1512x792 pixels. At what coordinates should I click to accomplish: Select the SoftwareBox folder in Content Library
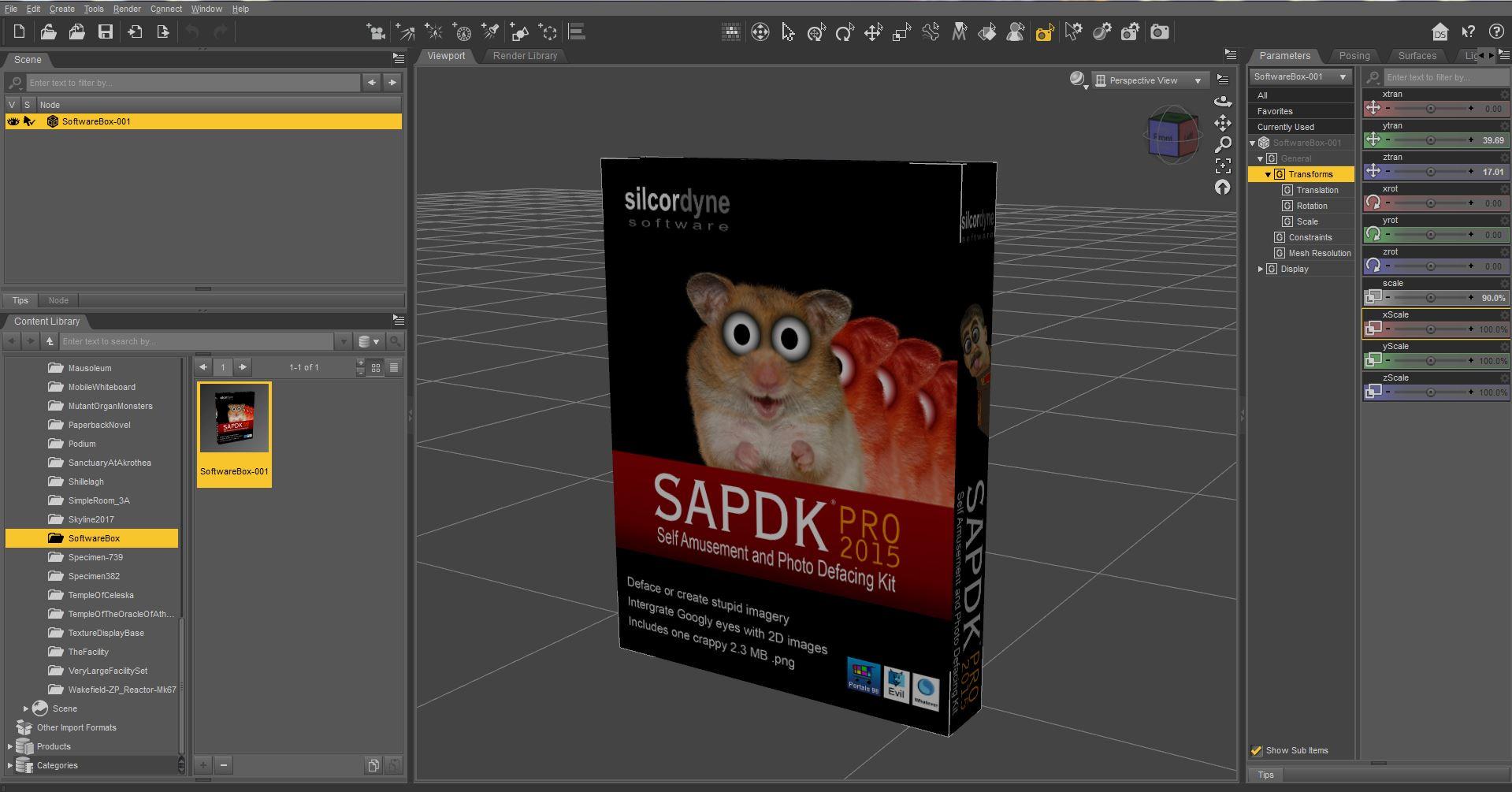coord(91,538)
